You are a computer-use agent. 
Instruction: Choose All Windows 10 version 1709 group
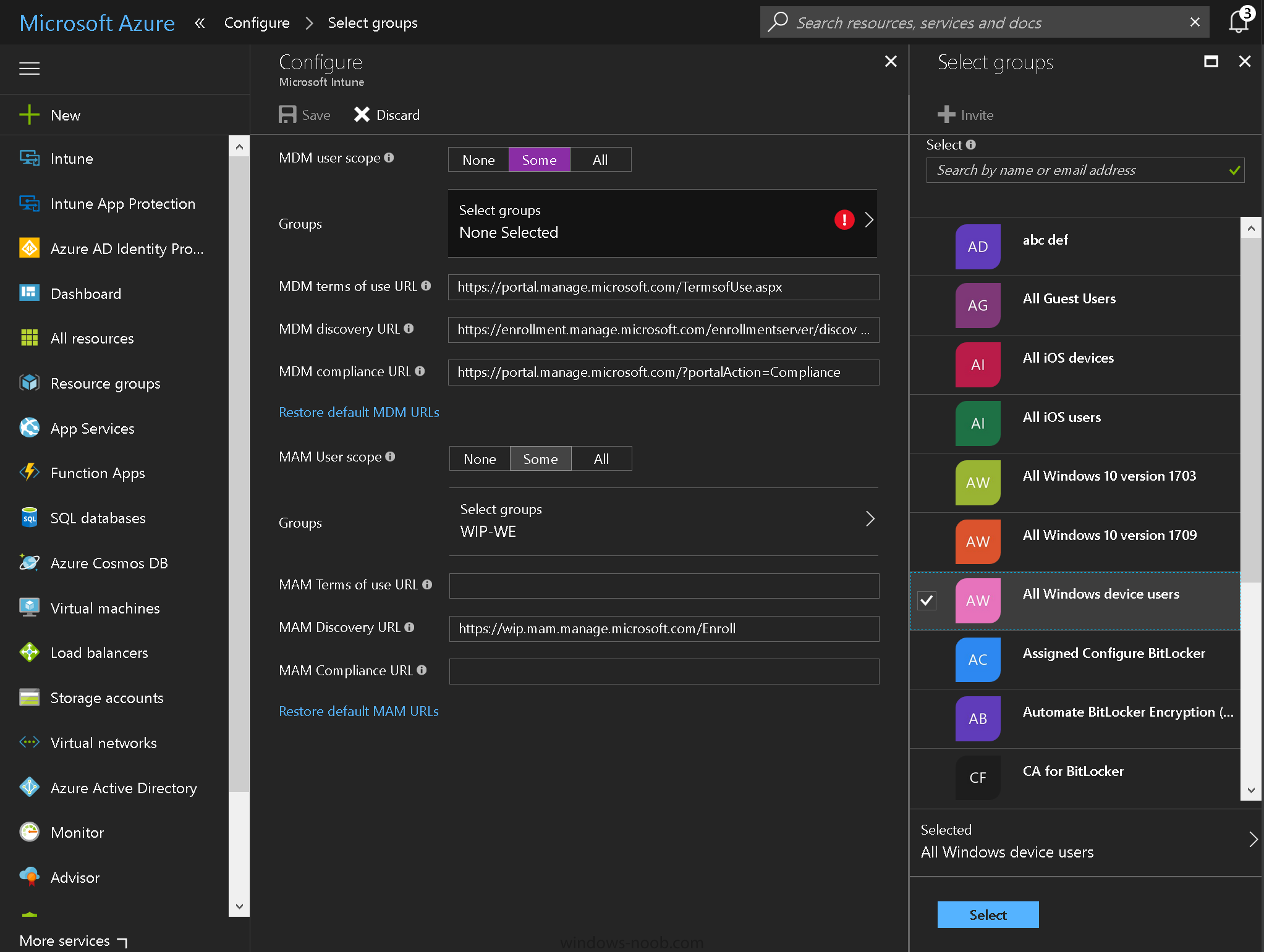1074,542
